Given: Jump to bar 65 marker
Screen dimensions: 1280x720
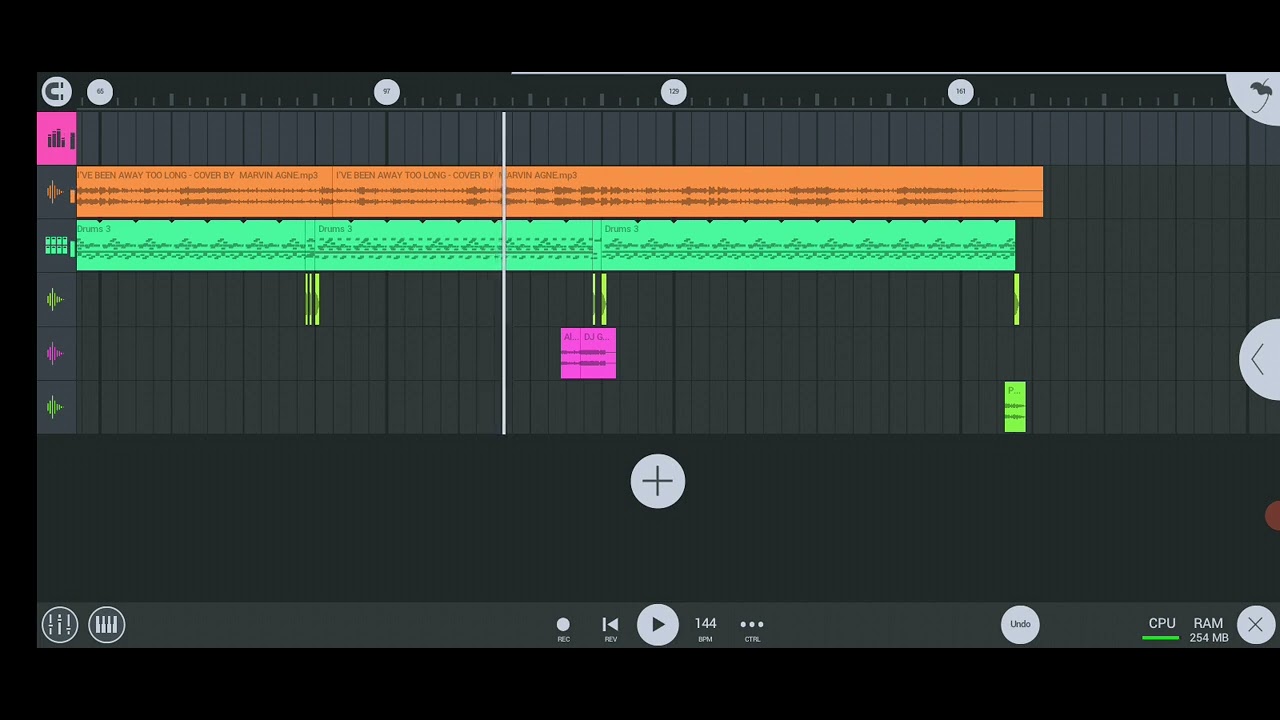Looking at the screenshot, I should tap(100, 91).
